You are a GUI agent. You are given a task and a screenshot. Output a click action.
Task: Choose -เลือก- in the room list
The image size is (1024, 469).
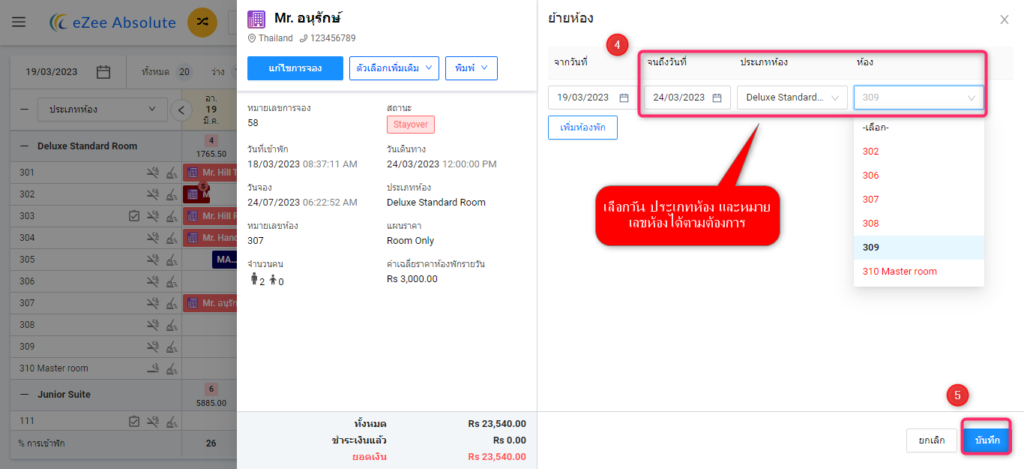[919, 127]
